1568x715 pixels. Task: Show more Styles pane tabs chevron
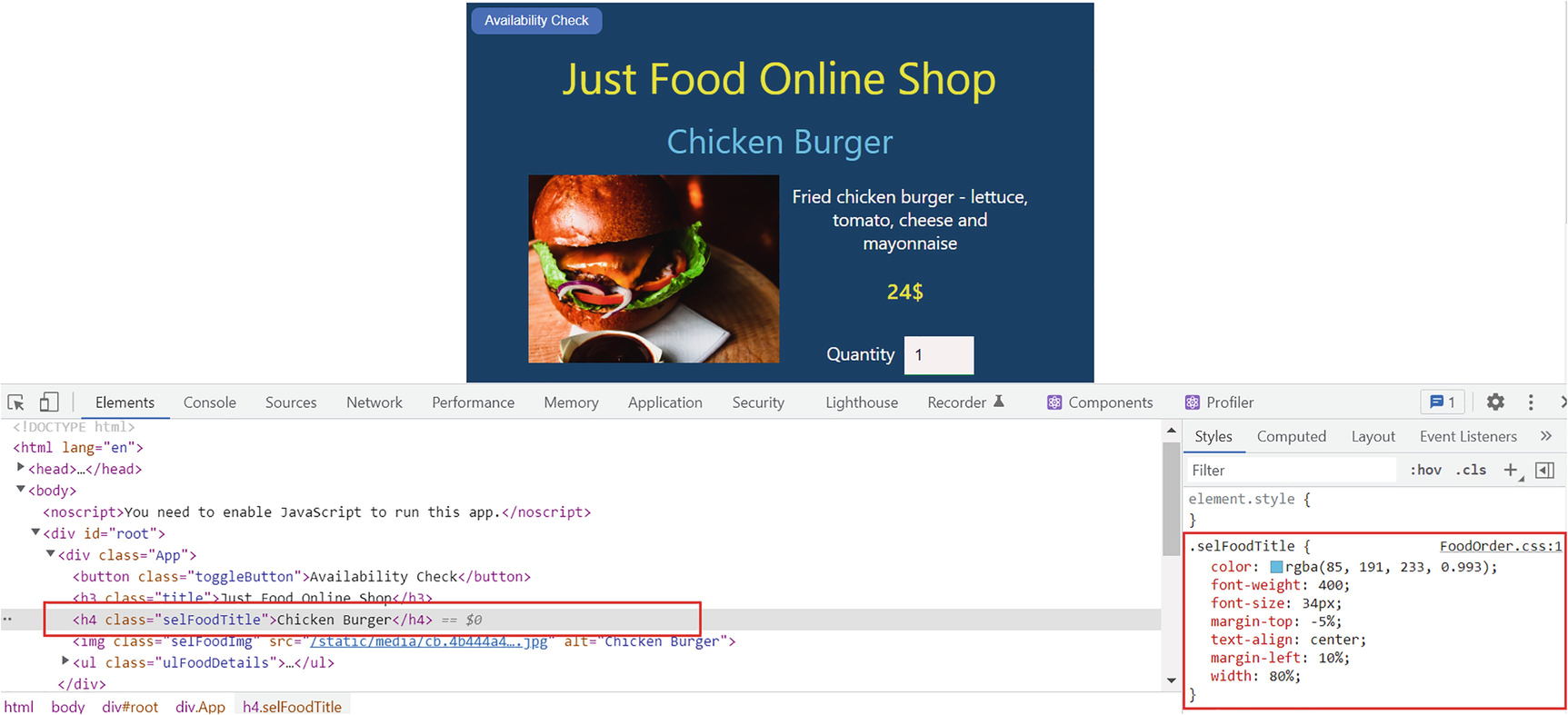click(x=1546, y=437)
